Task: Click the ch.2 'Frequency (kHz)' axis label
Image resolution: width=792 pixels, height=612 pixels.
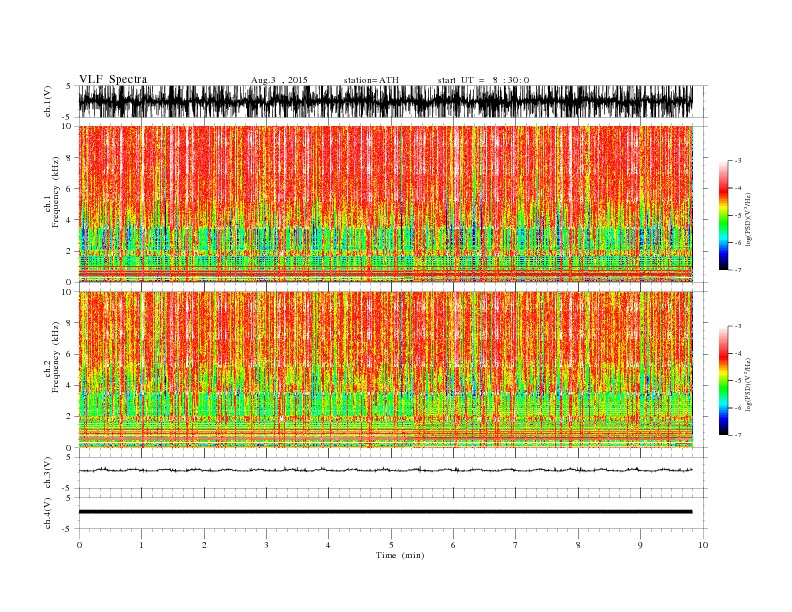Action: coord(56,357)
